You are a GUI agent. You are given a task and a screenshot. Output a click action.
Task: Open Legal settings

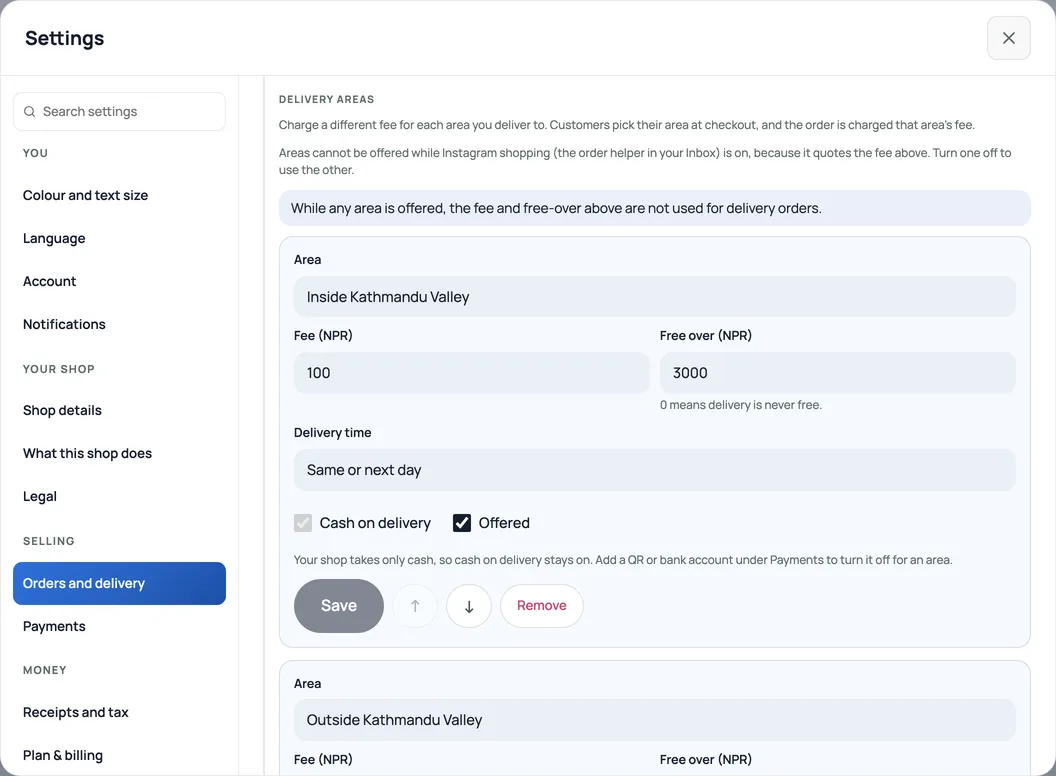pyautogui.click(x=119, y=496)
